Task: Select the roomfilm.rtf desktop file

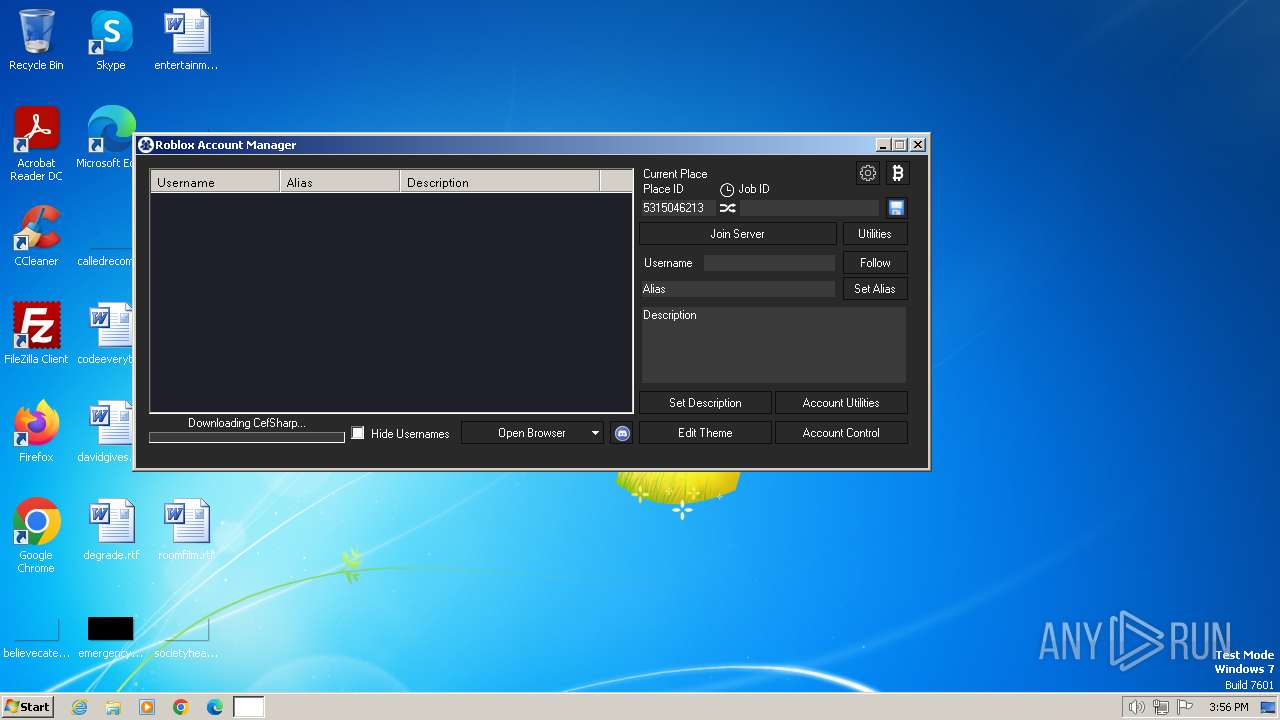Action: click(186, 530)
